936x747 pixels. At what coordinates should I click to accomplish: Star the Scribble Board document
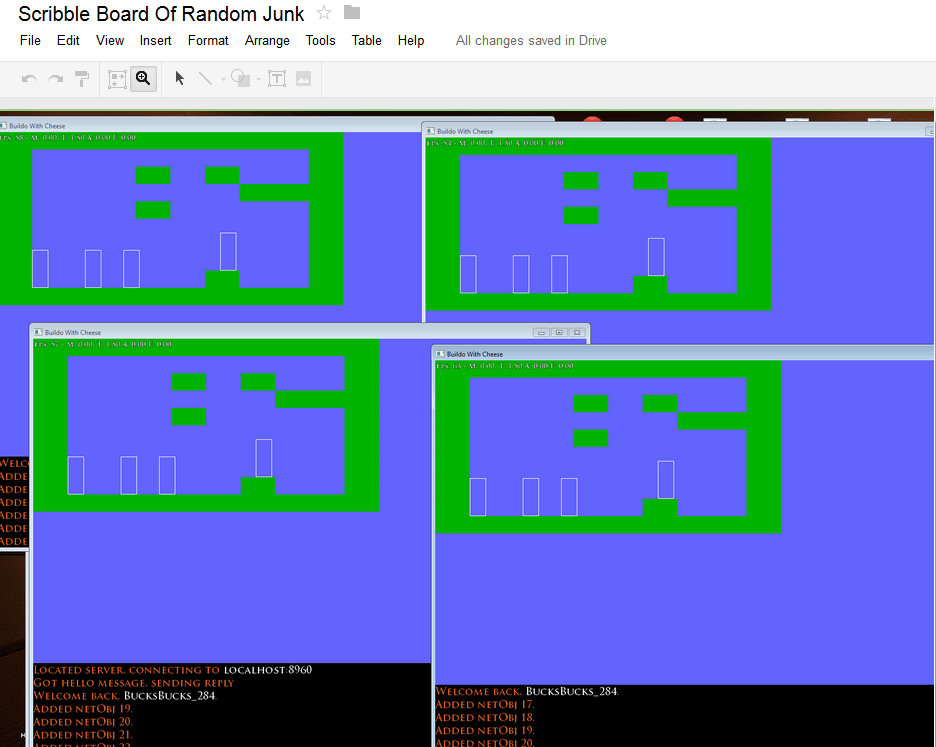324,13
